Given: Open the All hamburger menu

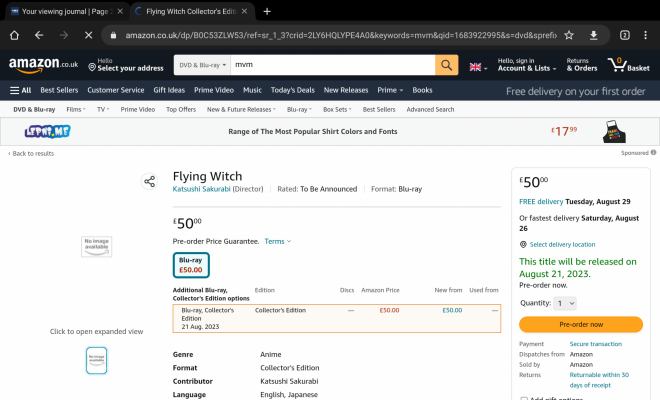Looking at the screenshot, I should point(20,90).
